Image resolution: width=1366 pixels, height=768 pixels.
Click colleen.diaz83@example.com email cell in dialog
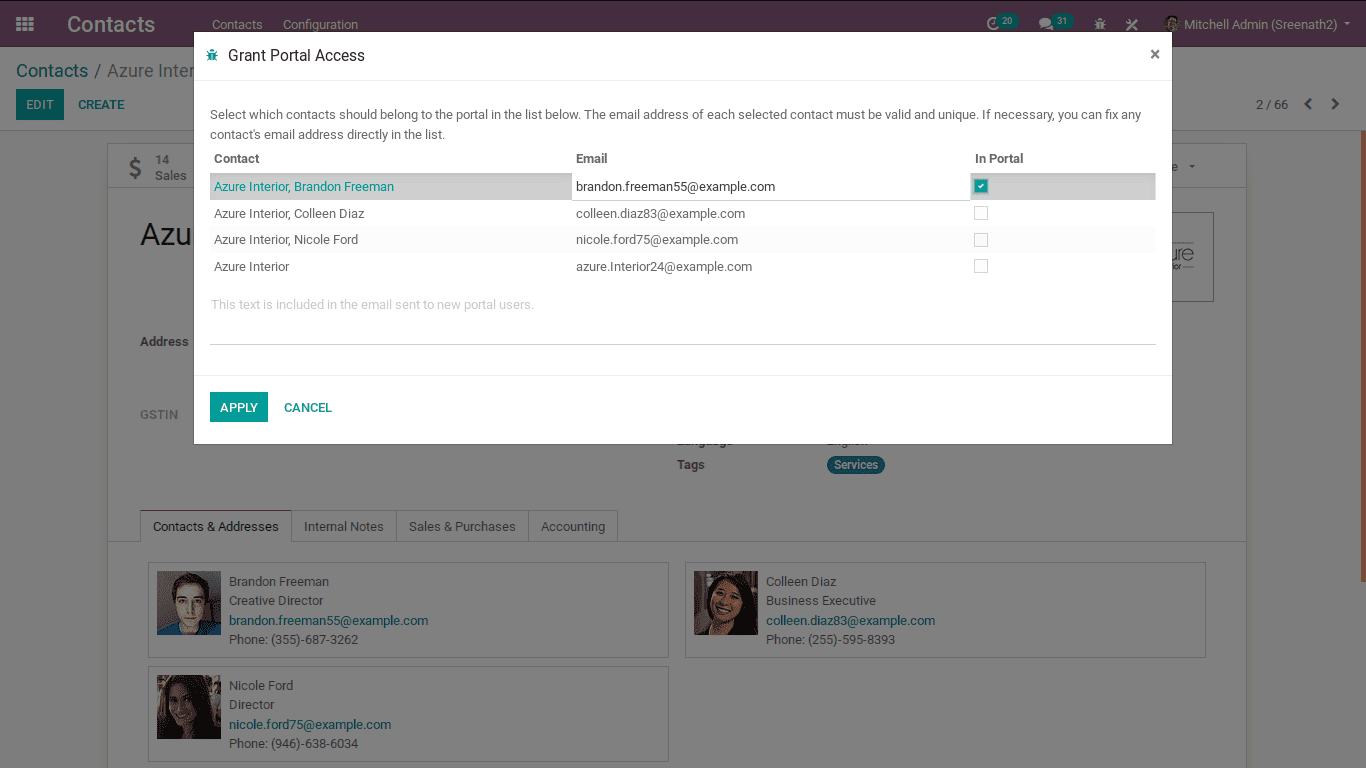pos(771,213)
